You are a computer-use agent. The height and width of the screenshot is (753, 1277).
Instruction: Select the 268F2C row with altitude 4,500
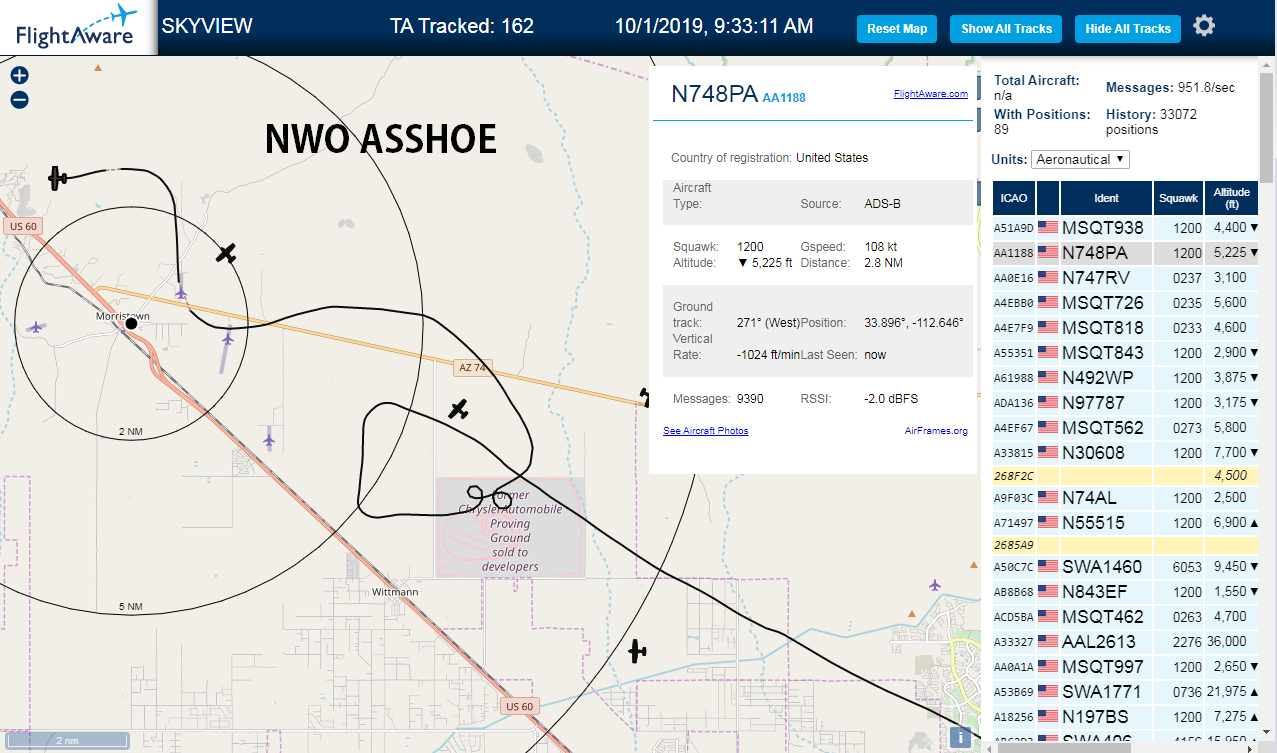(x=1126, y=476)
